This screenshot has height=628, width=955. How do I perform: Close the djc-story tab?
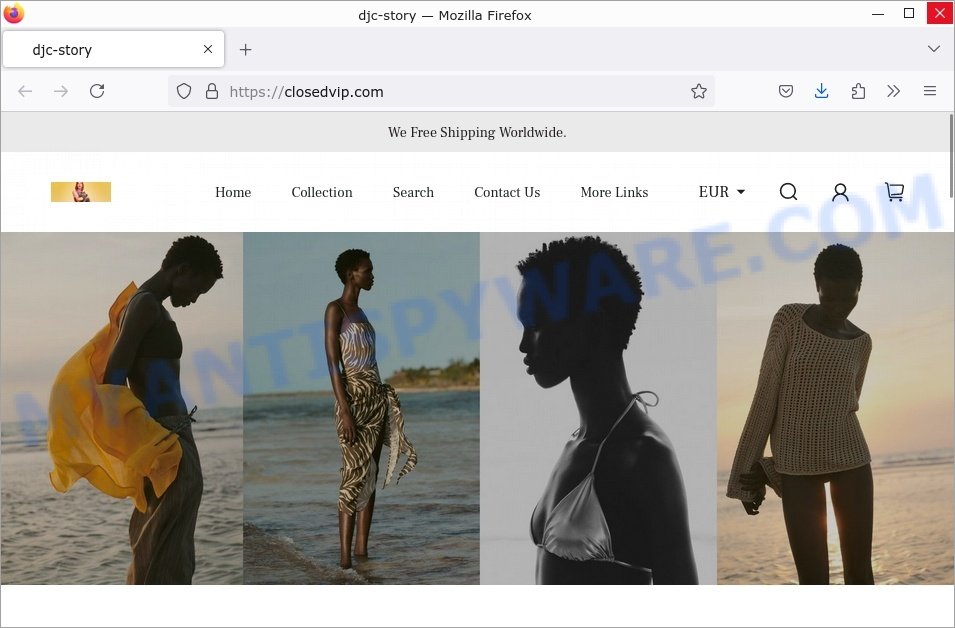click(208, 49)
